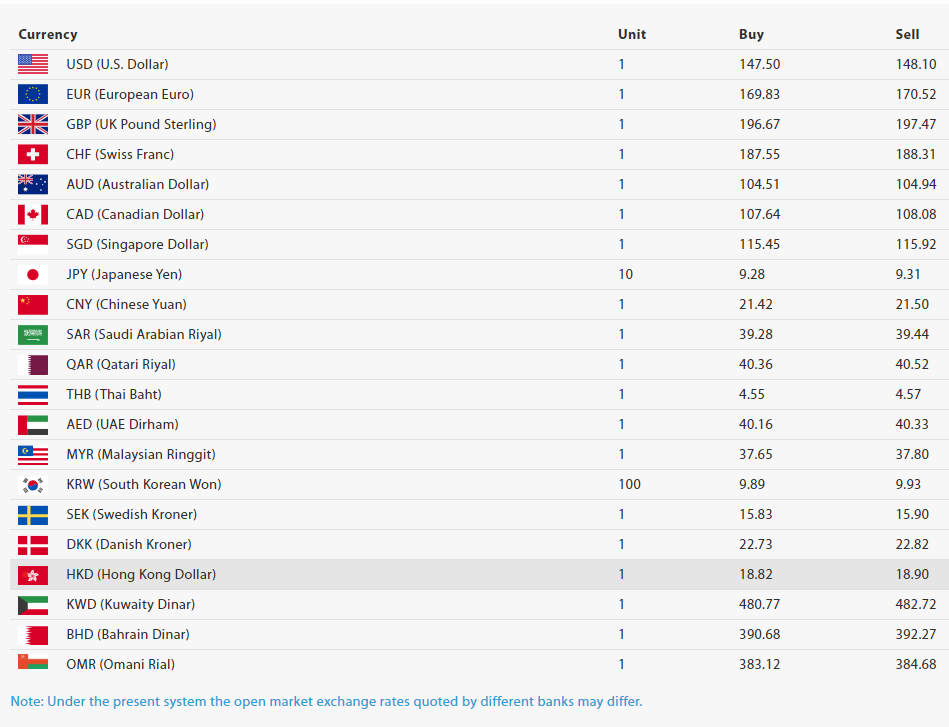Click the UK Union Jack flag icon

32,124
